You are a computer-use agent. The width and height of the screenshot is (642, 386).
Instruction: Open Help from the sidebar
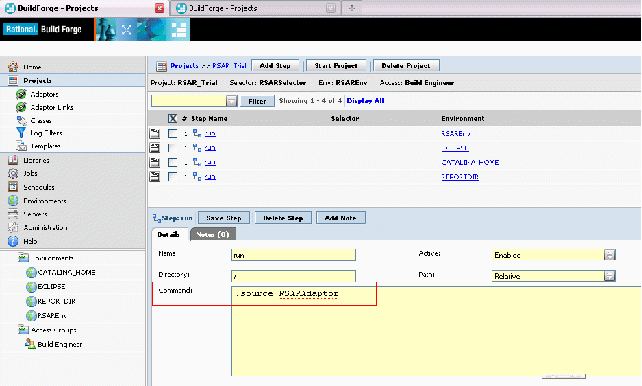30,241
